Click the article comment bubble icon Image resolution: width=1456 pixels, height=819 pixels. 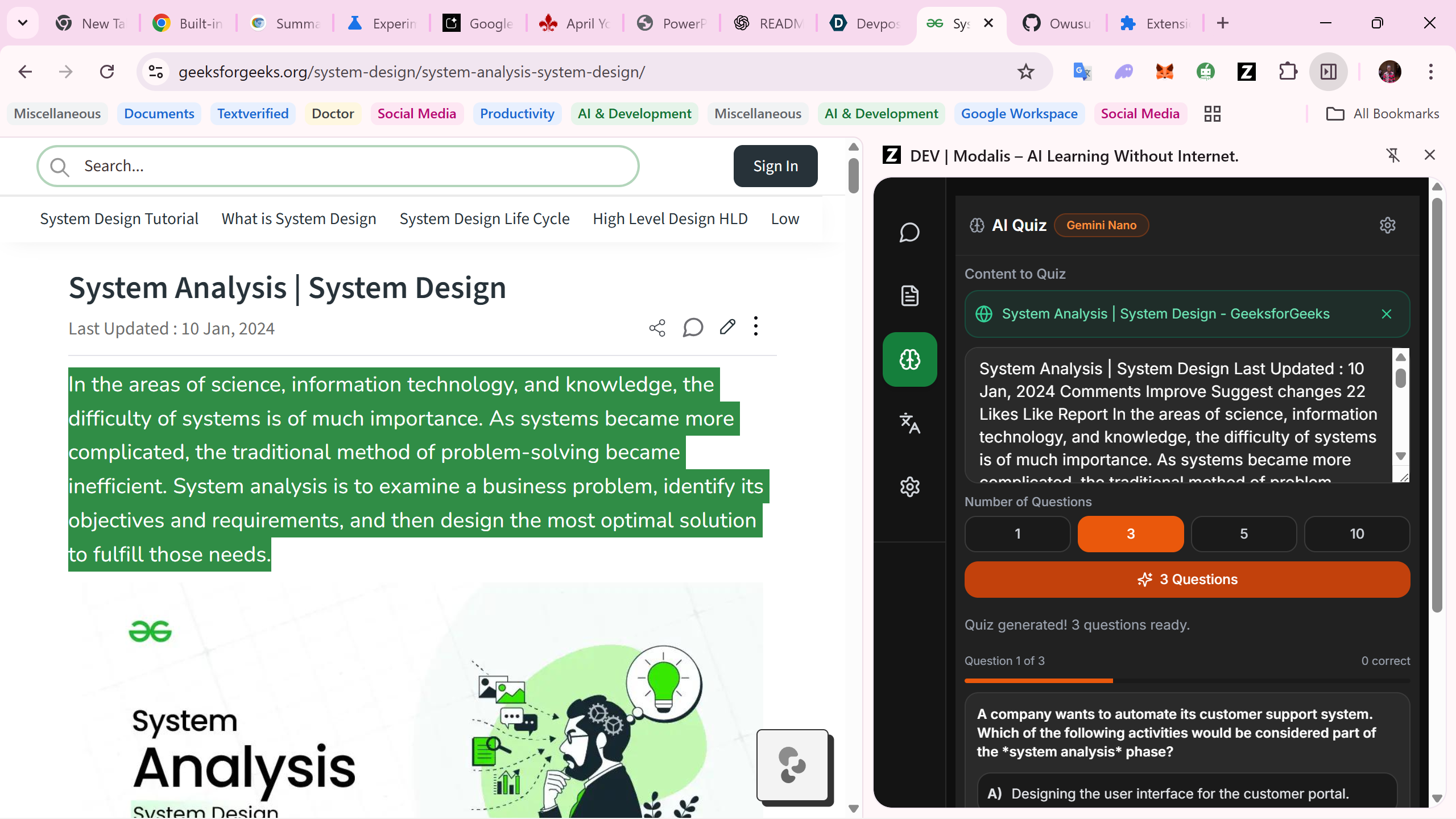coord(692,328)
